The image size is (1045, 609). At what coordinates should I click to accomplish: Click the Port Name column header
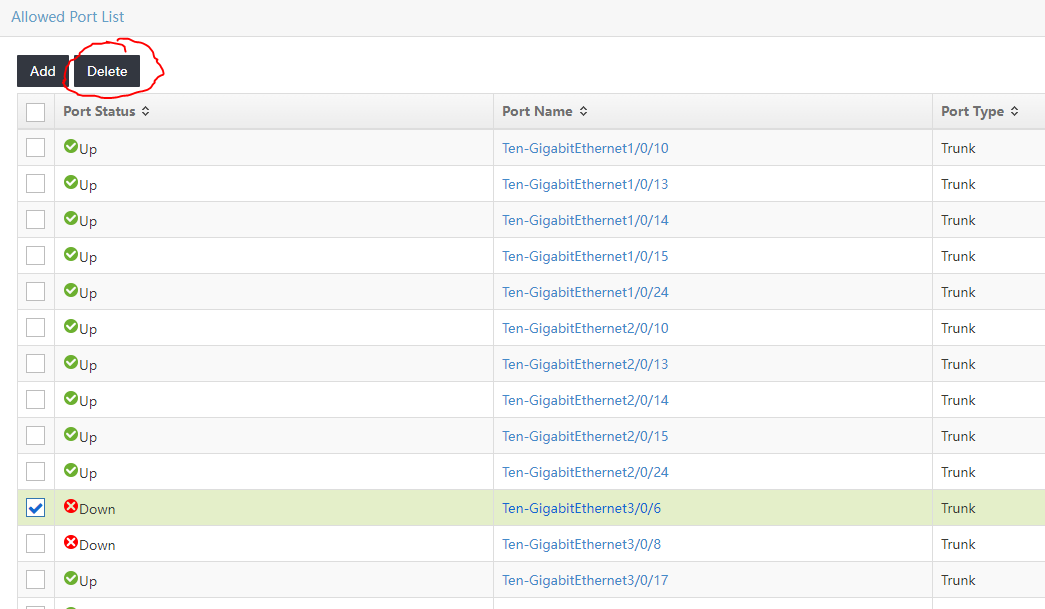(x=537, y=111)
